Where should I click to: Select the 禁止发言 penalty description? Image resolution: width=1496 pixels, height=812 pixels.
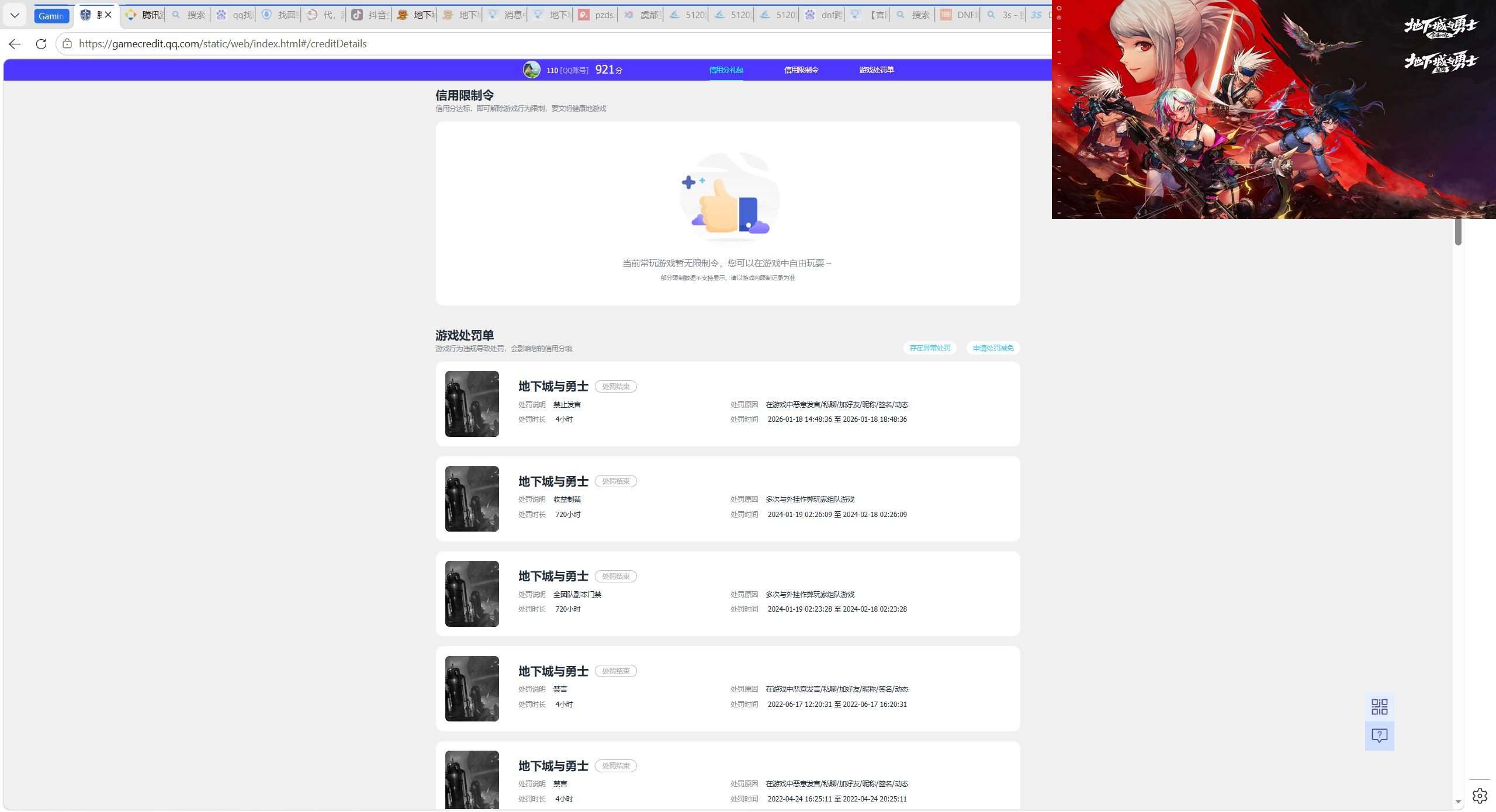point(567,405)
